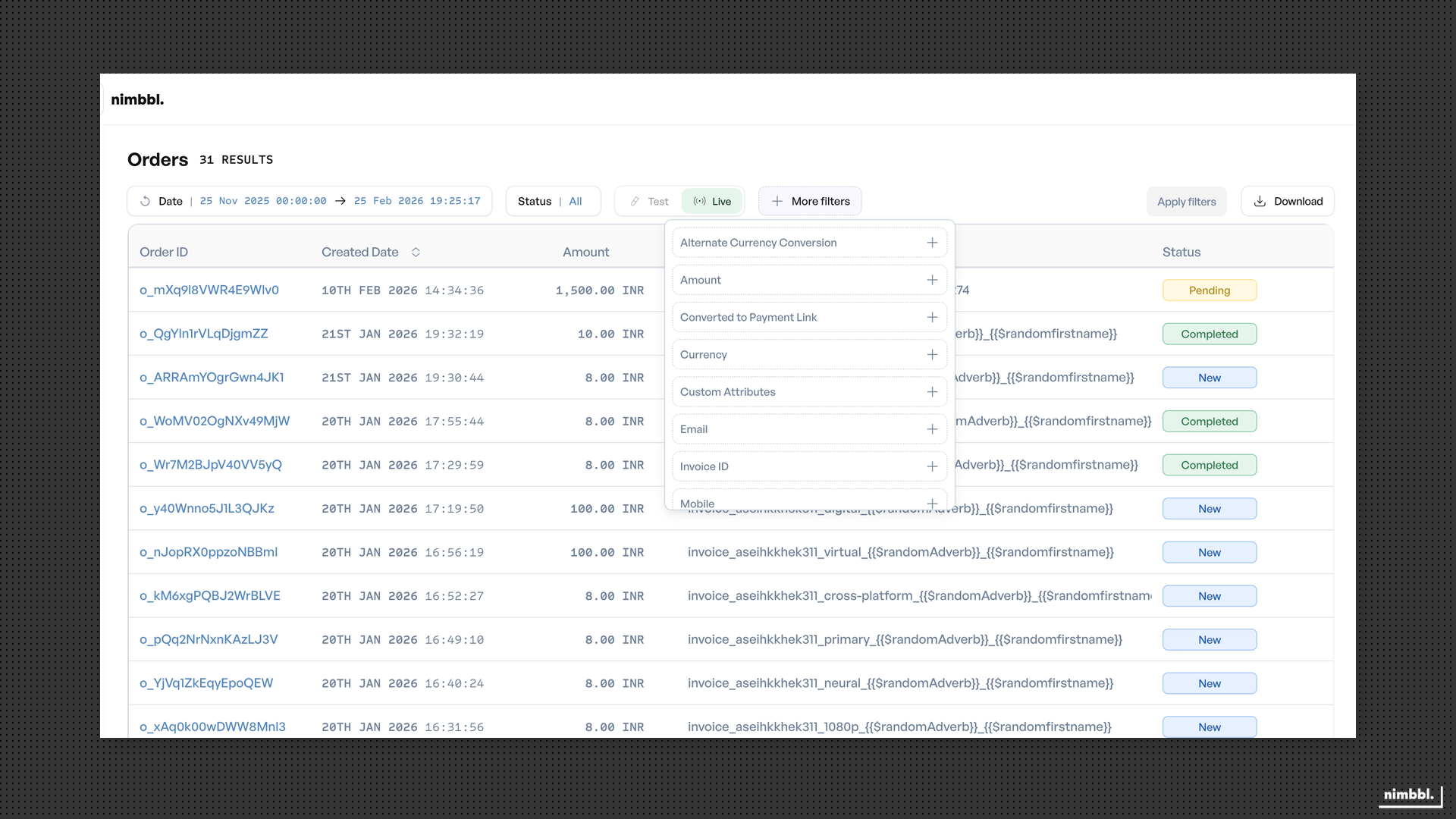Screen dimensions: 1456x819
Task: Click the live broadcast signal icon
Action: [x=699, y=201]
